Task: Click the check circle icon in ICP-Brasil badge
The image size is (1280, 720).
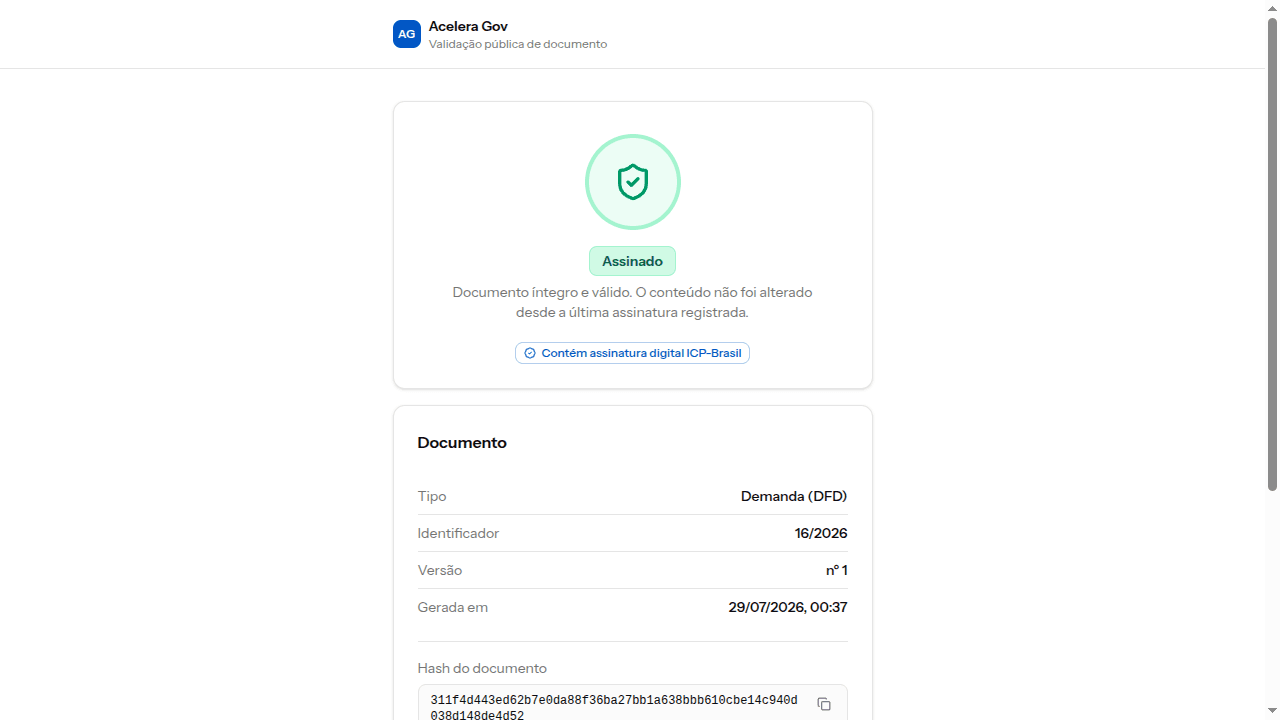Action: pos(530,353)
